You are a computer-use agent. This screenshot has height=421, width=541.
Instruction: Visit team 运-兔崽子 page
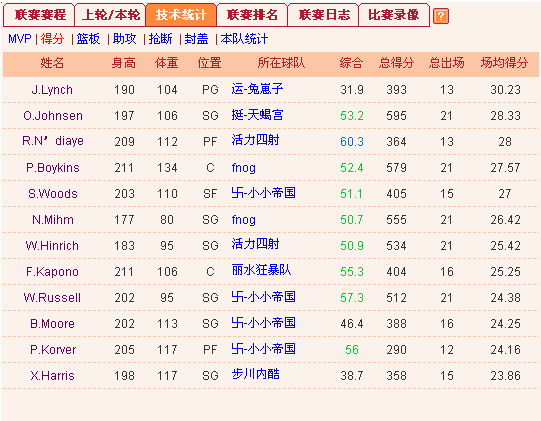coord(257,89)
